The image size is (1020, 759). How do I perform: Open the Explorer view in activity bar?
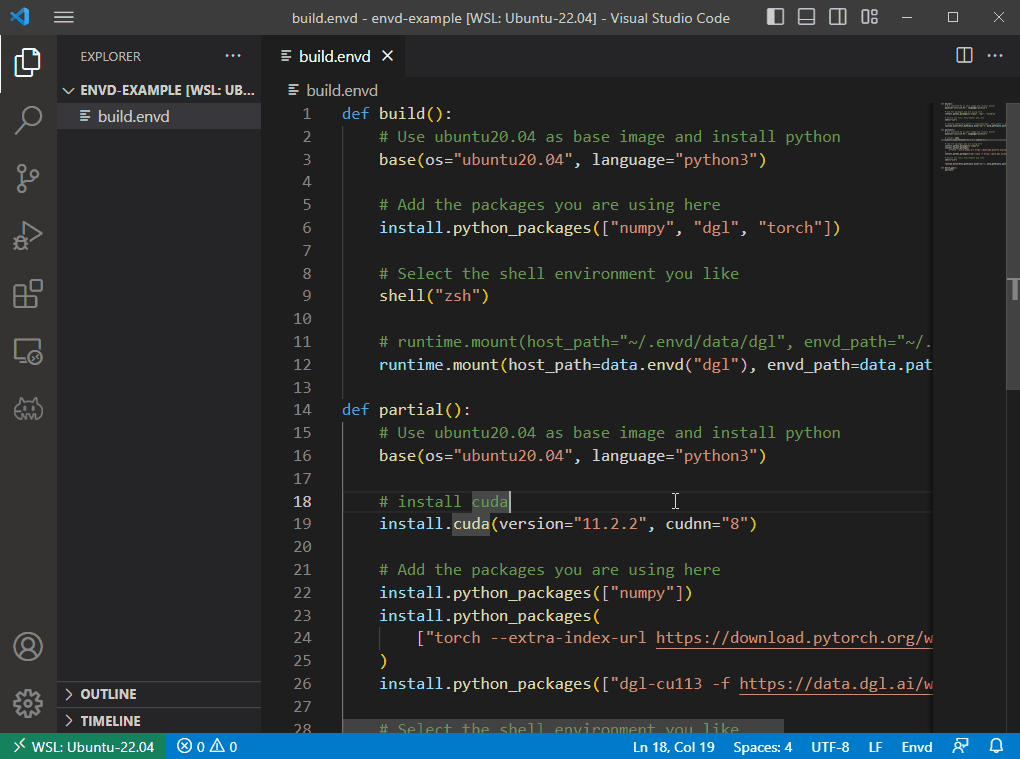(x=27, y=62)
